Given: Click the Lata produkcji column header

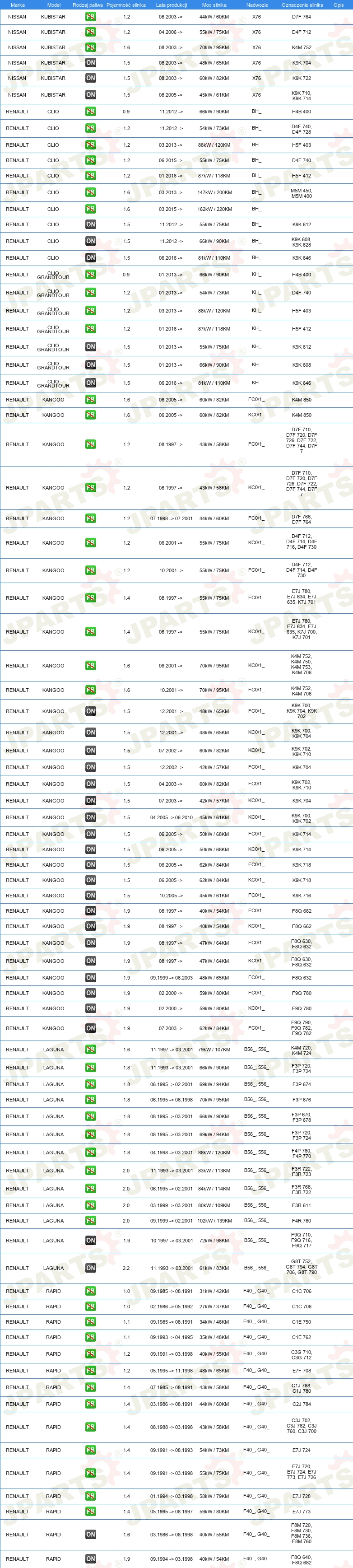Looking at the screenshot, I should pos(171,5).
